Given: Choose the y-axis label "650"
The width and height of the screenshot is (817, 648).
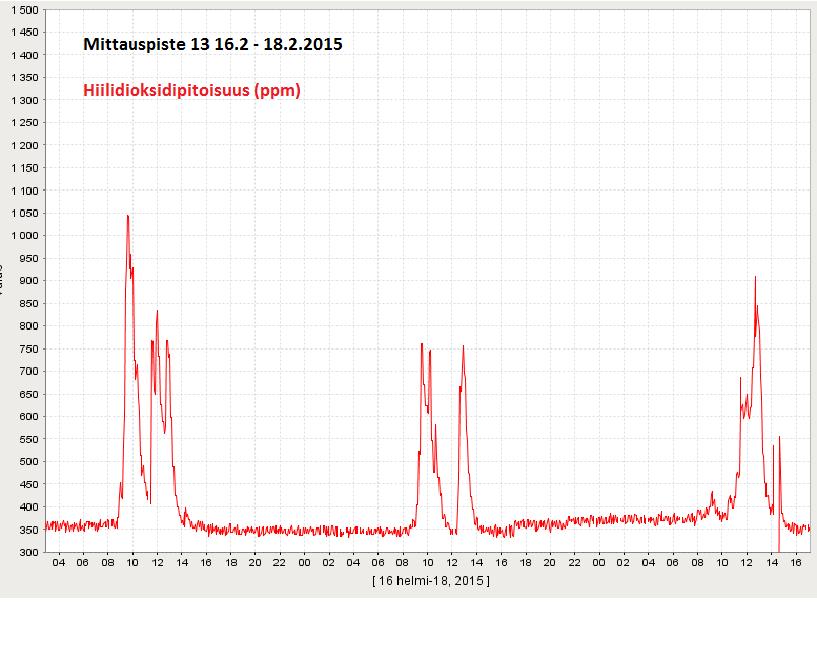Looking at the screenshot, I should 29,394.
